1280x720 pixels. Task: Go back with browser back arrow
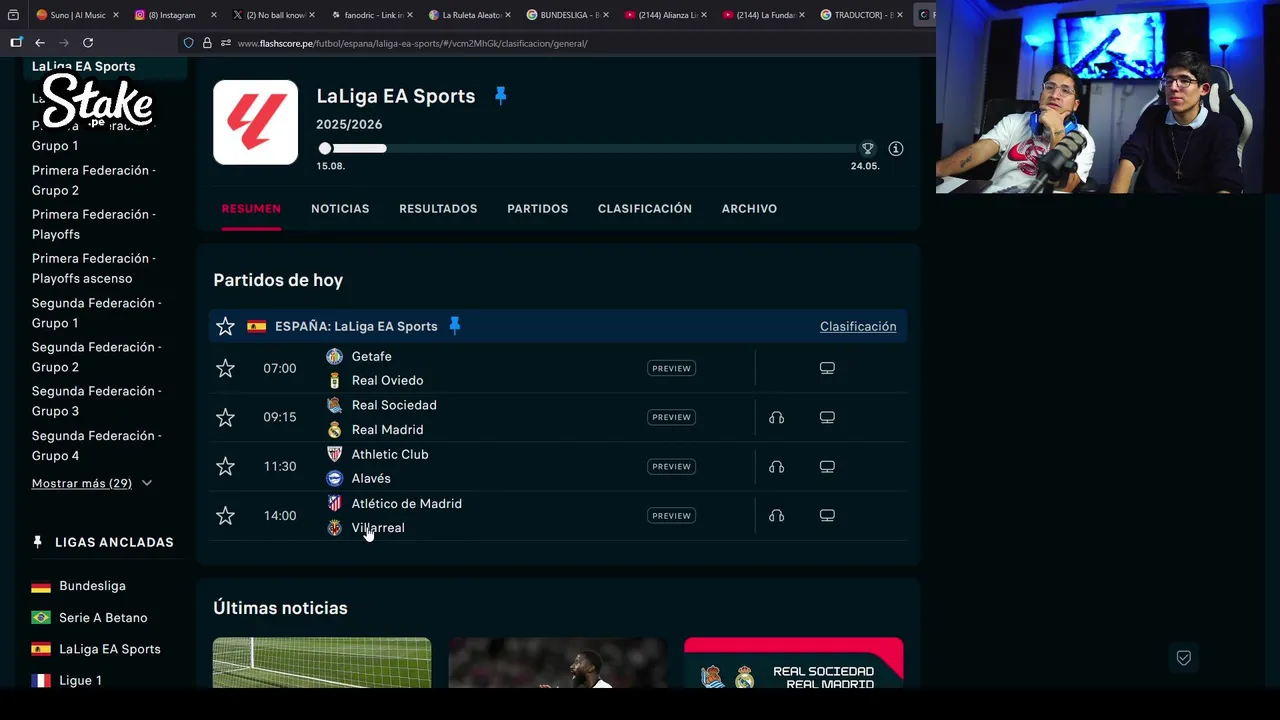40,43
